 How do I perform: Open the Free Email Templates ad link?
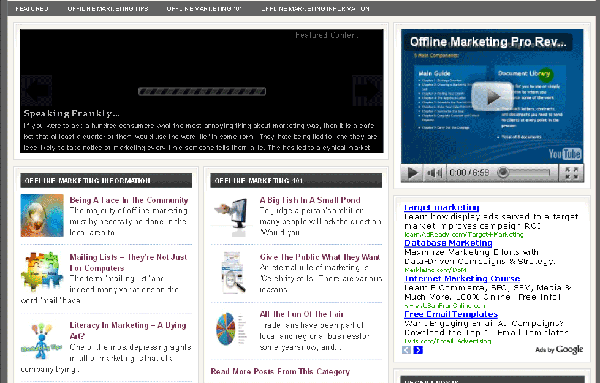click(x=451, y=314)
